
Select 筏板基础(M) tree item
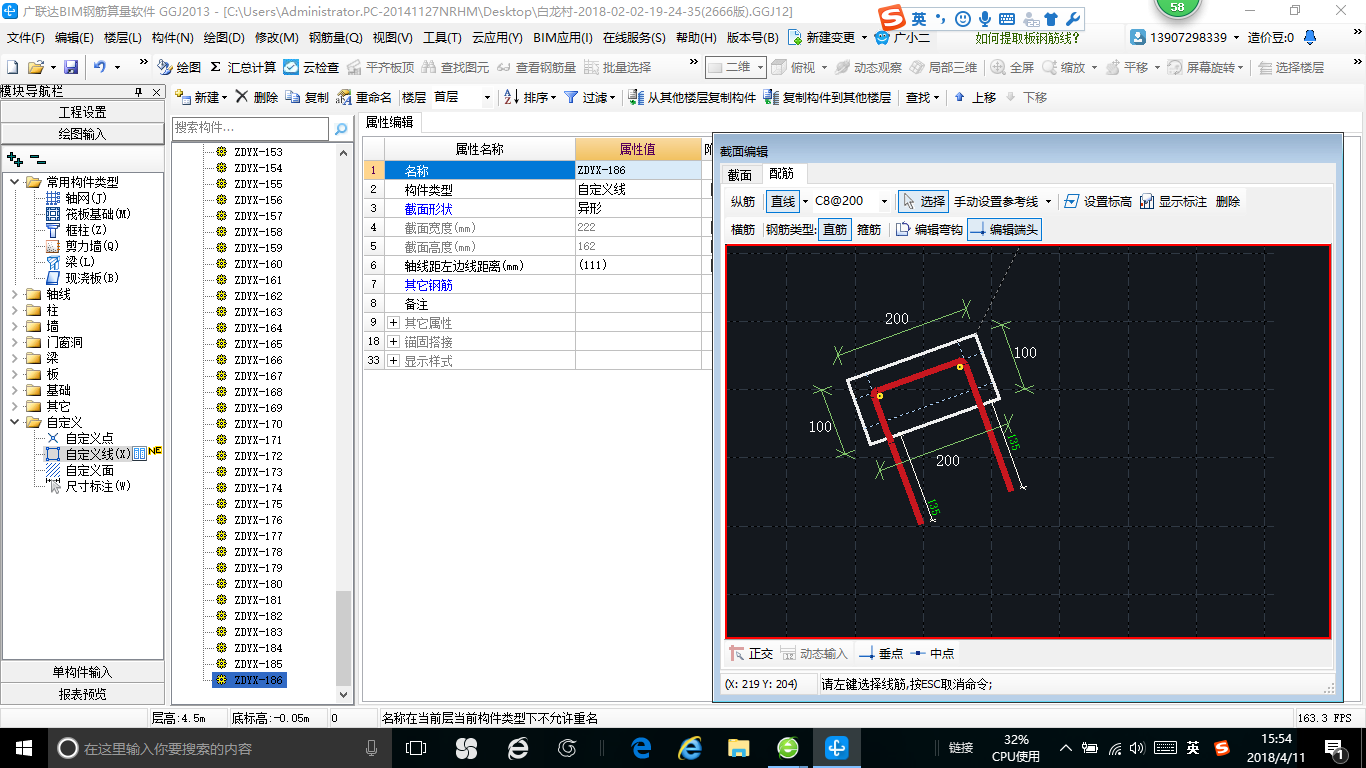tap(89, 214)
